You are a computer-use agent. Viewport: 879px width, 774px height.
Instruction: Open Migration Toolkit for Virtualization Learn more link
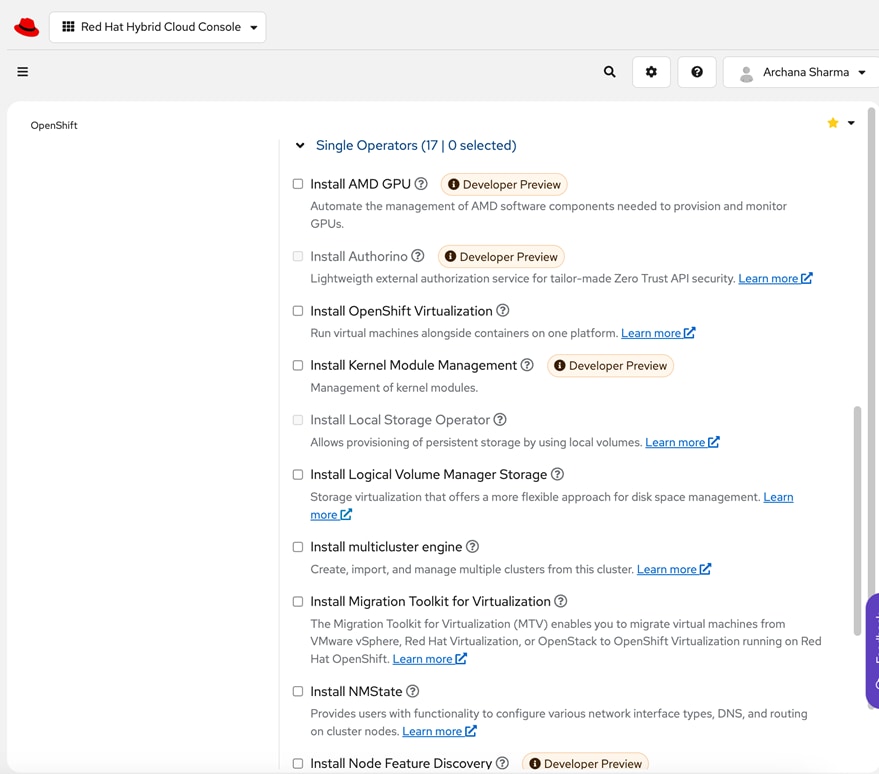tap(429, 659)
